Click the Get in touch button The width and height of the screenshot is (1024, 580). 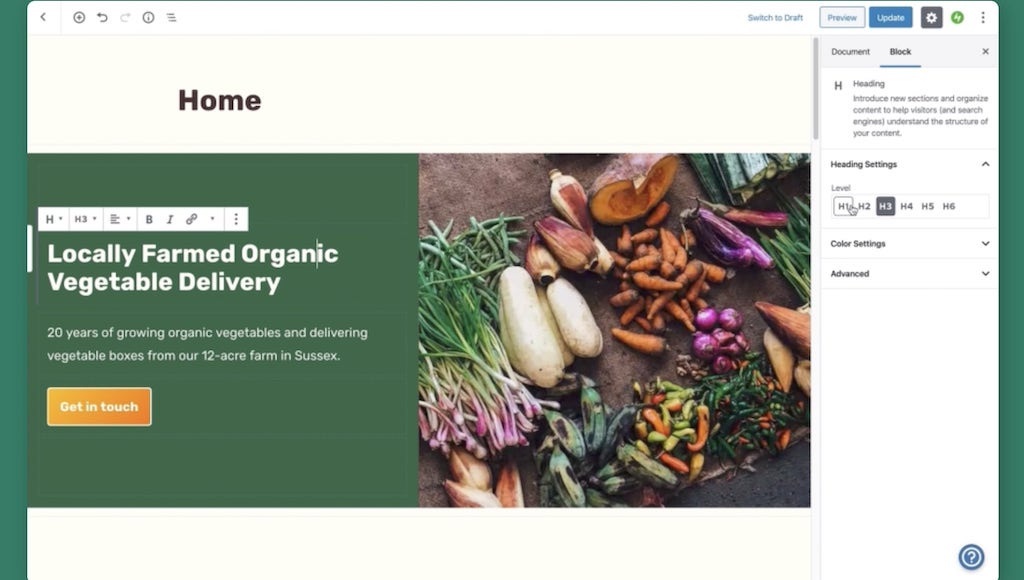tap(99, 407)
